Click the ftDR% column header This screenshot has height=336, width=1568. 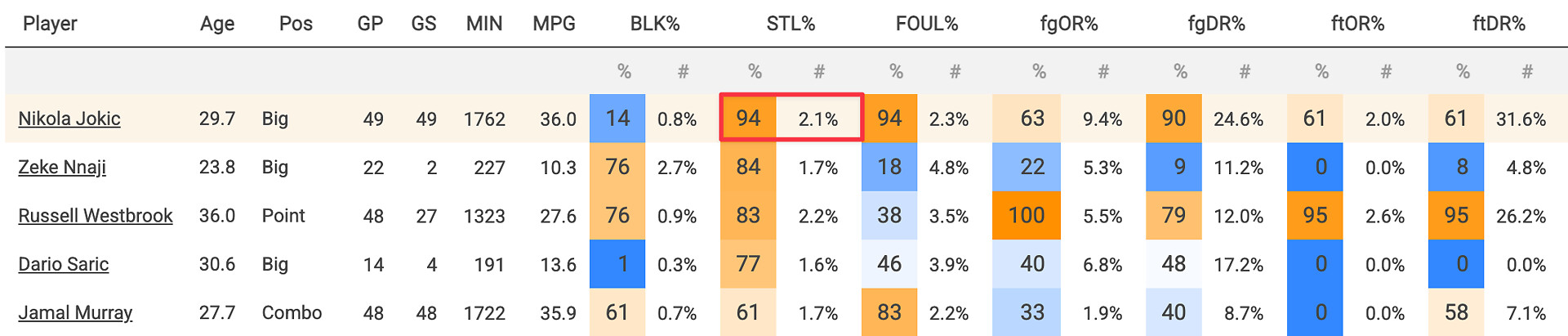[x=1499, y=24]
